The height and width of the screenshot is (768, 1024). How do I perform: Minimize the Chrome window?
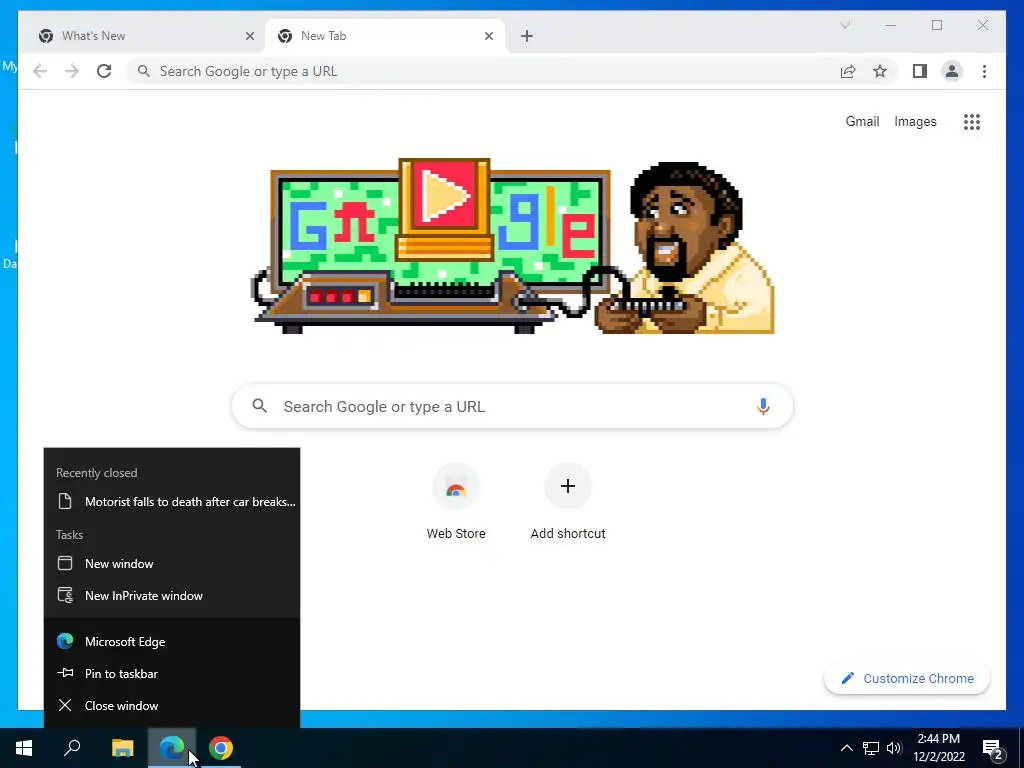[x=891, y=25]
